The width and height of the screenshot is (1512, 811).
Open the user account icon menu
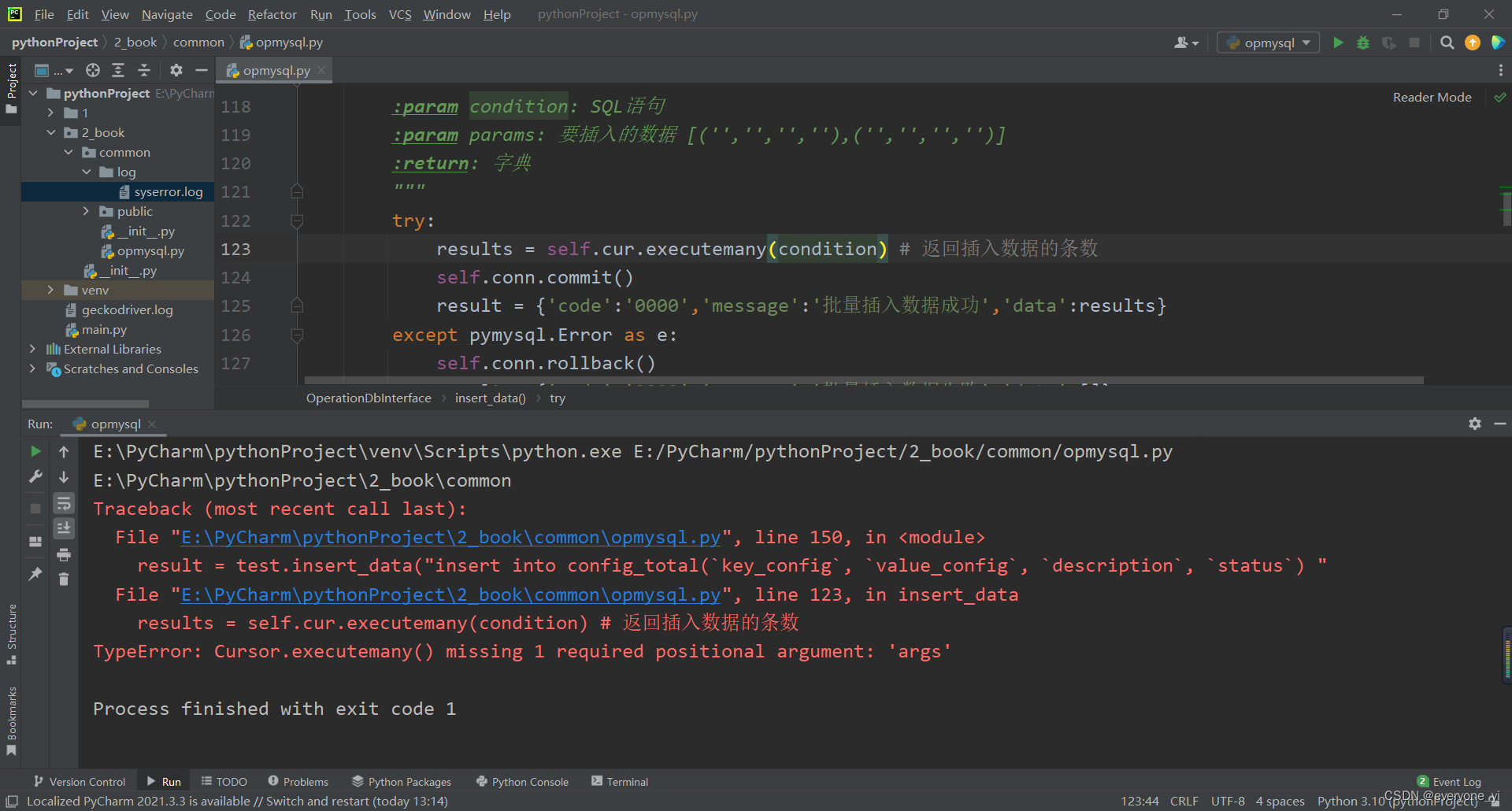coord(1186,43)
